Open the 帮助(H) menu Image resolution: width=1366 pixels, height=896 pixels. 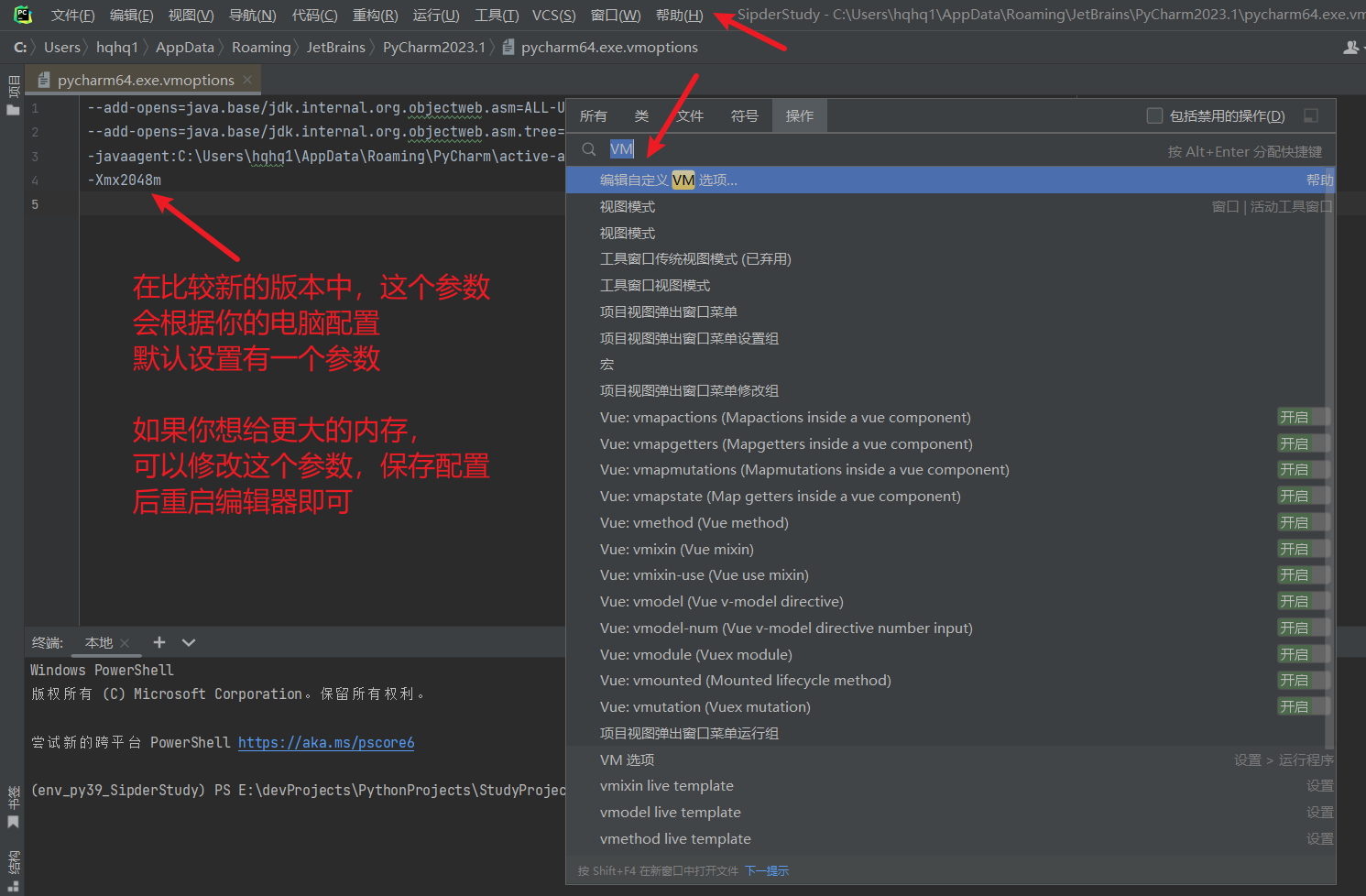(679, 15)
